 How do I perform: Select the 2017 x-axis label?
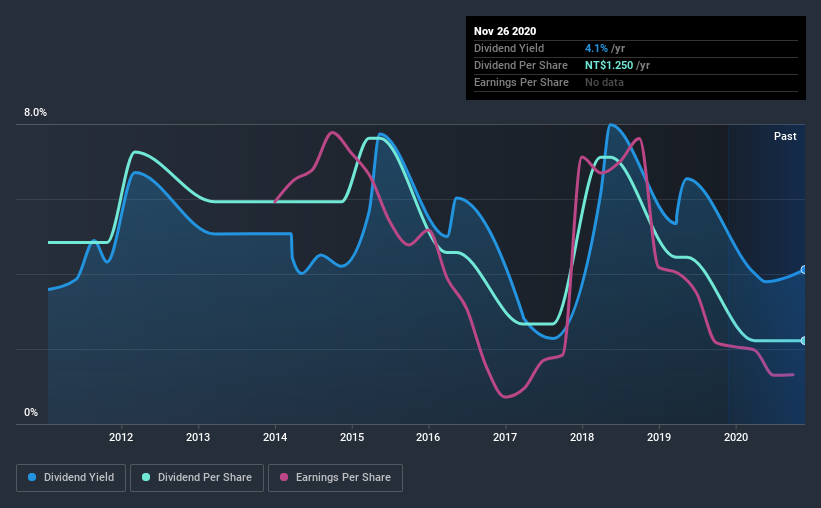click(505, 437)
